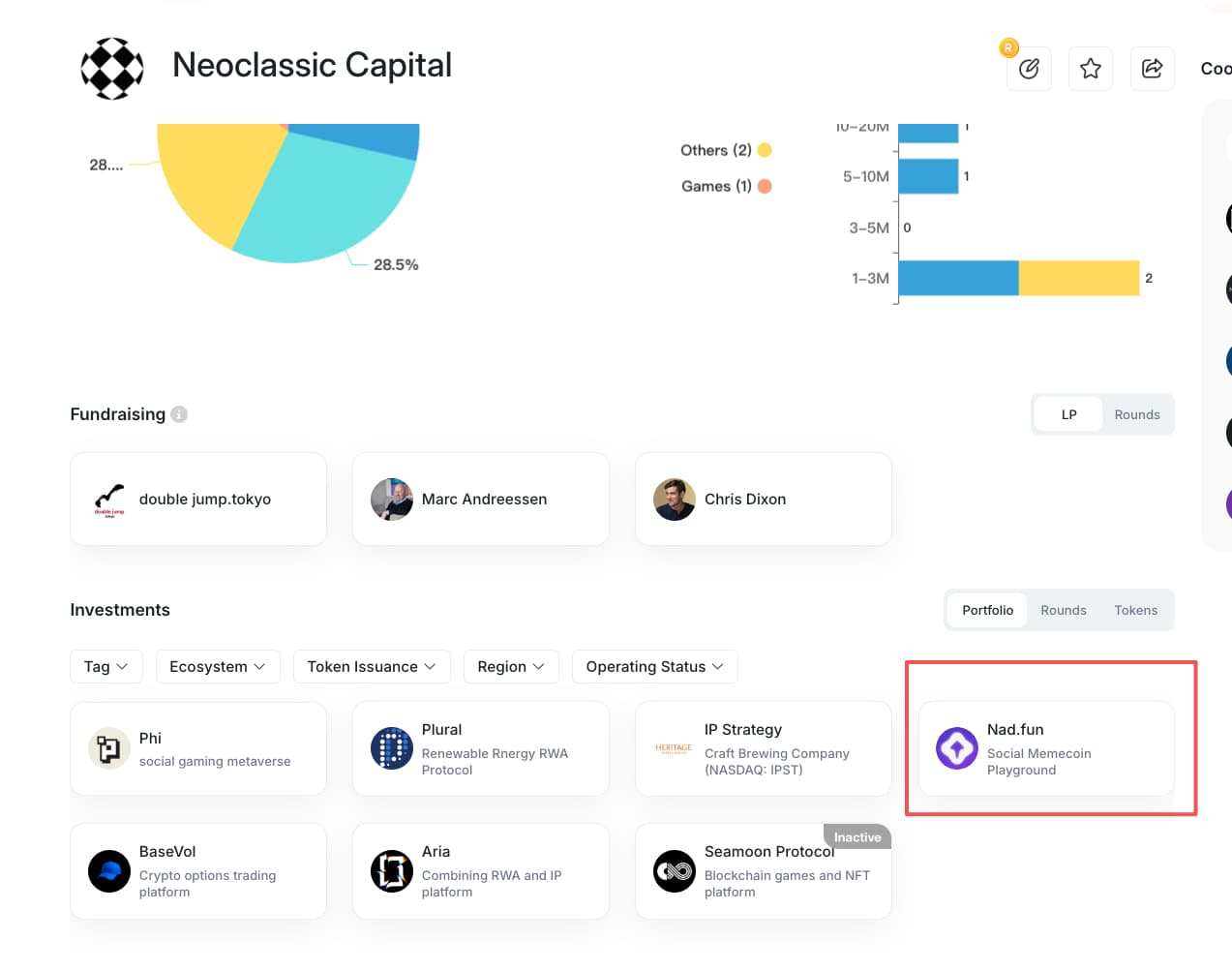This screenshot has height=971, width=1232.
Task: Open the Tag filter dropdown
Action: point(105,666)
